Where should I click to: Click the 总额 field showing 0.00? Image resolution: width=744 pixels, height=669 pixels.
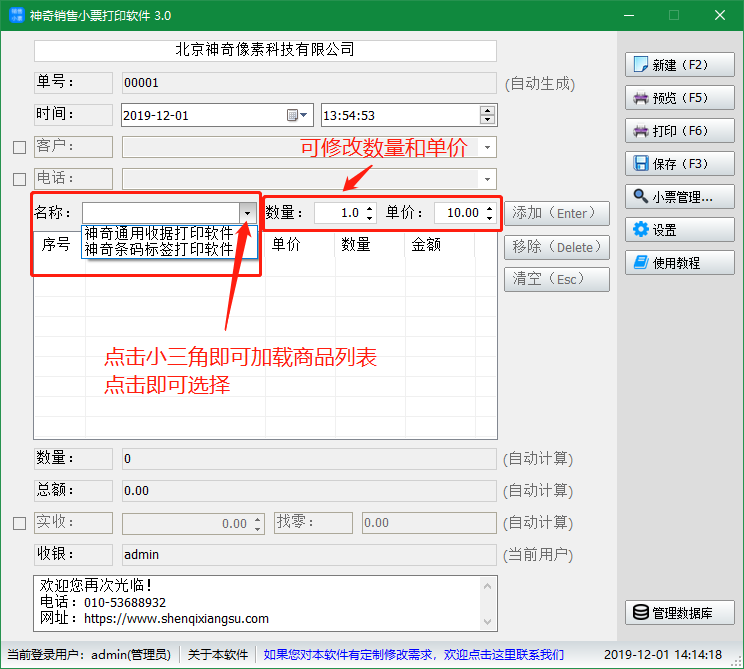click(x=309, y=491)
